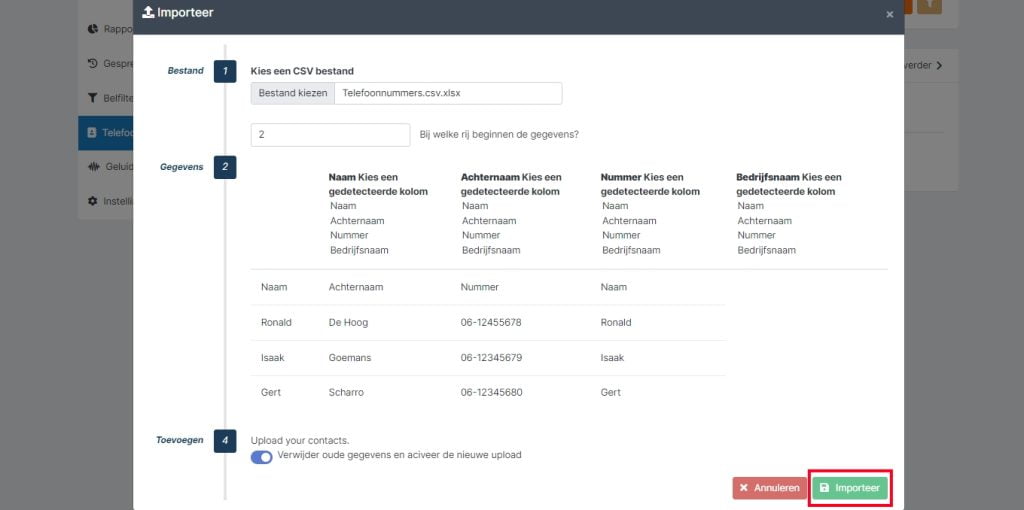Click the 'De Hoog' table cell
The width and height of the screenshot is (1024, 510).
pos(348,323)
